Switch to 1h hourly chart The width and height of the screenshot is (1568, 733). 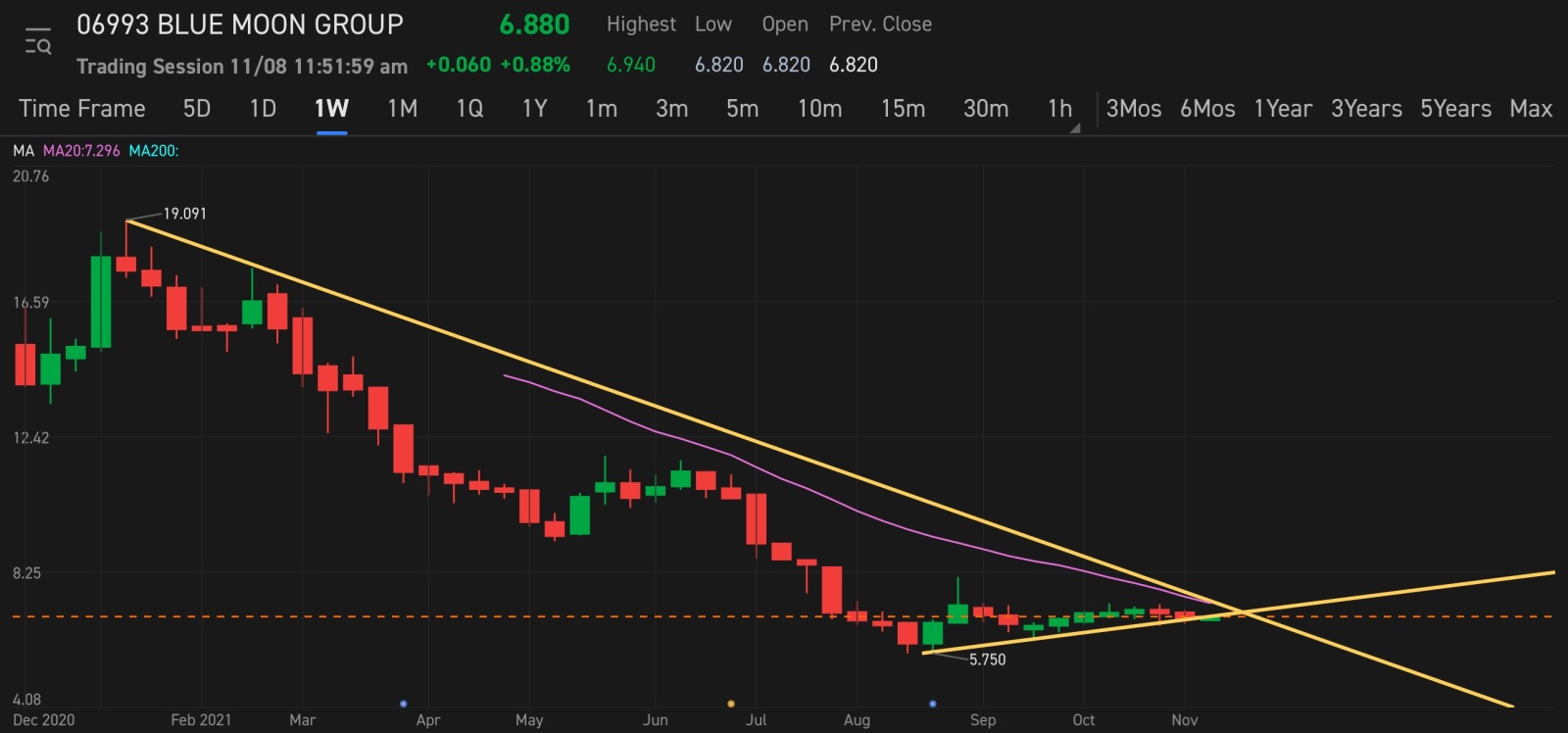tap(1059, 109)
